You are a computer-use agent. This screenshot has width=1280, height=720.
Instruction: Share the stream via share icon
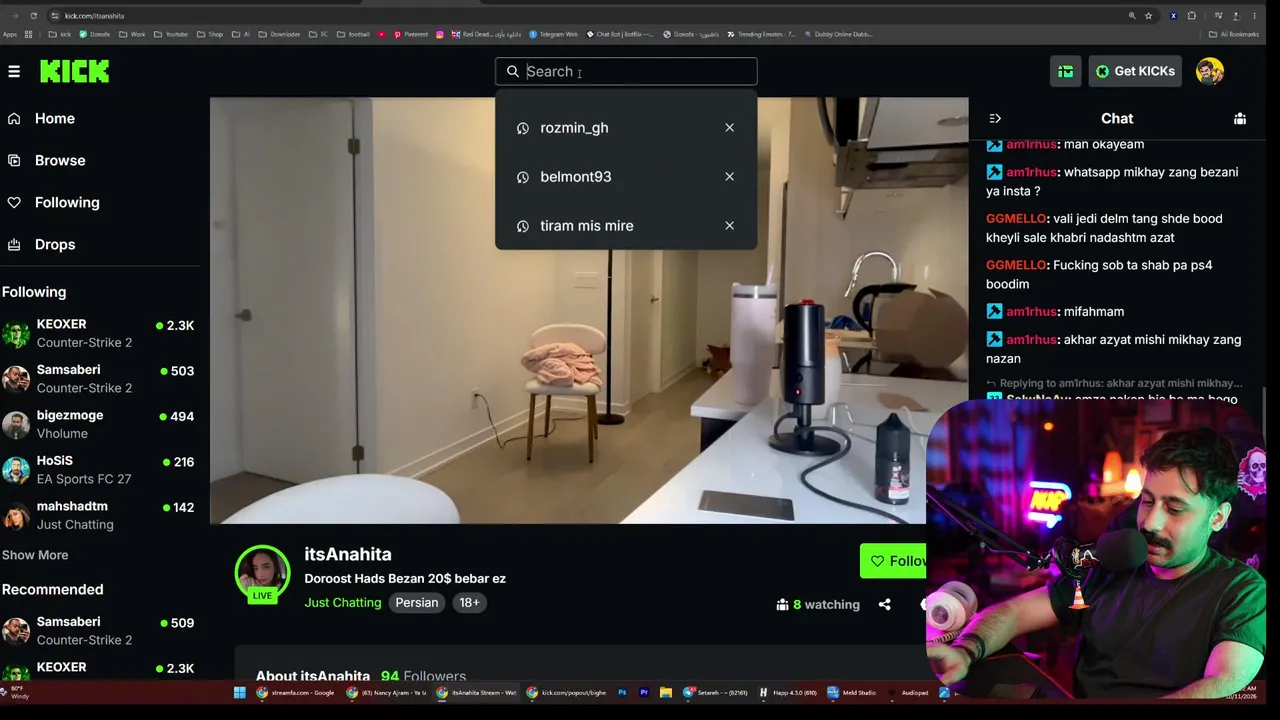point(884,604)
